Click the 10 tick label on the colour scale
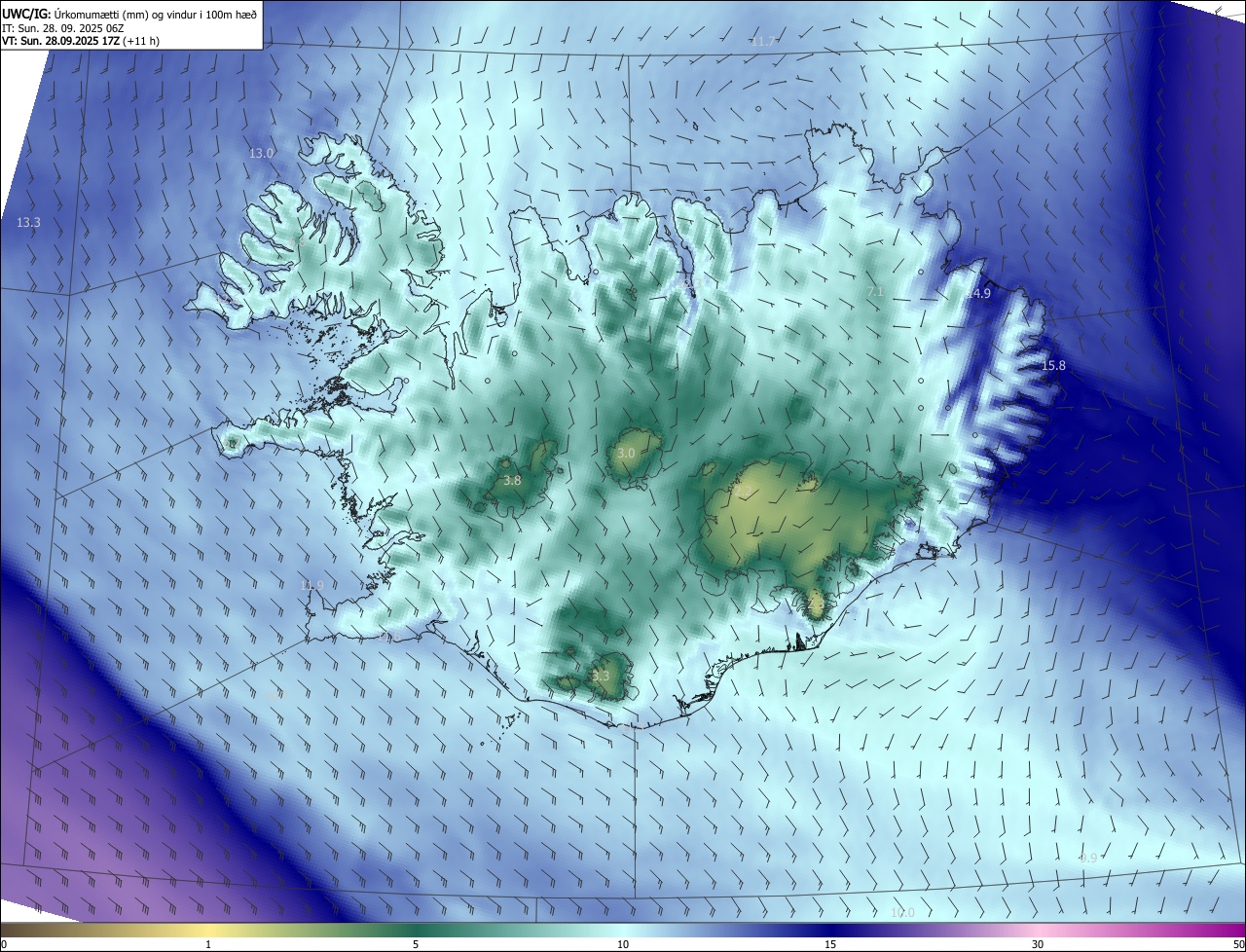 (x=623, y=944)
